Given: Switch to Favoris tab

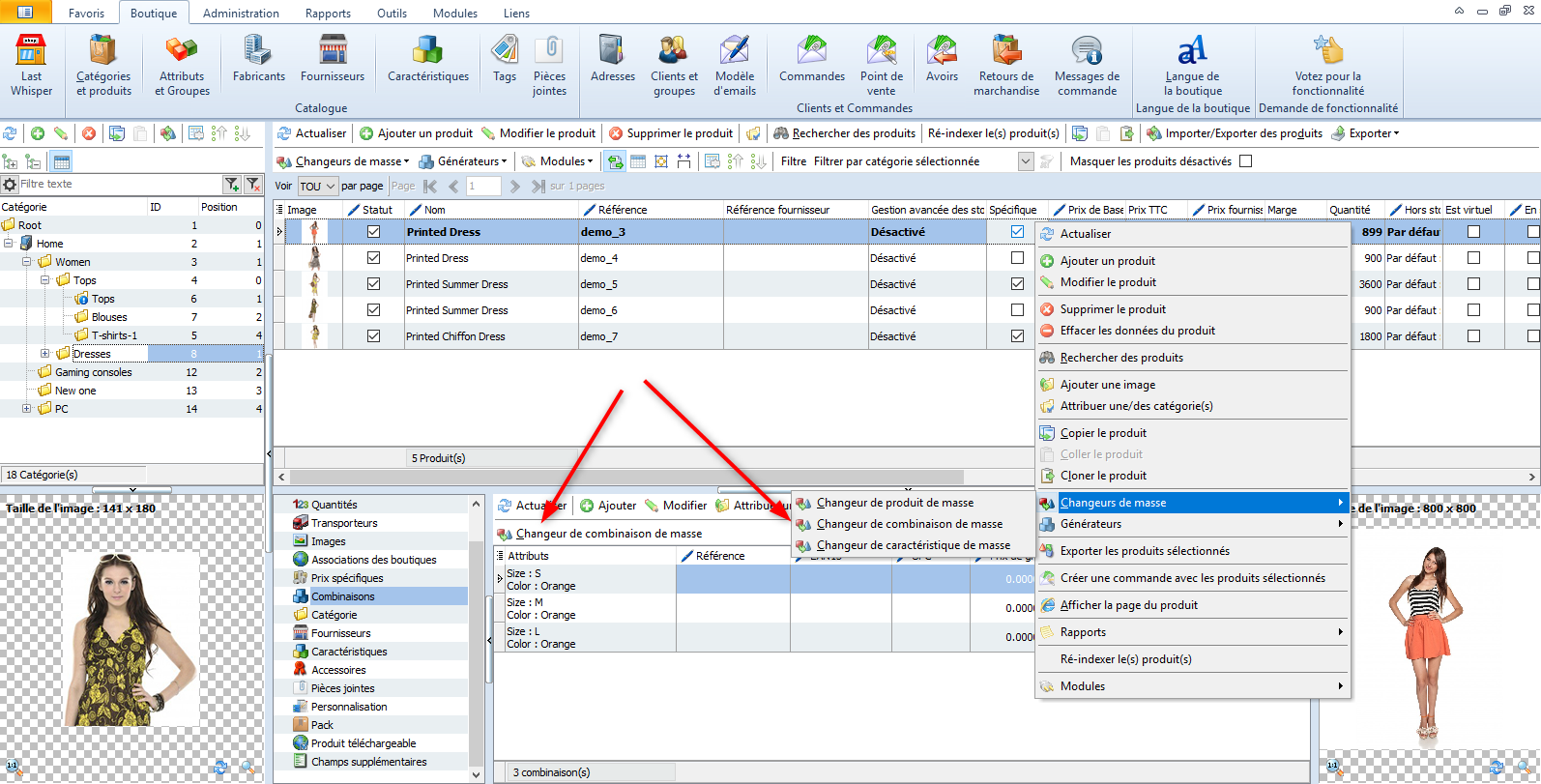Looking at the screenshot, I should tap(86, 14).
